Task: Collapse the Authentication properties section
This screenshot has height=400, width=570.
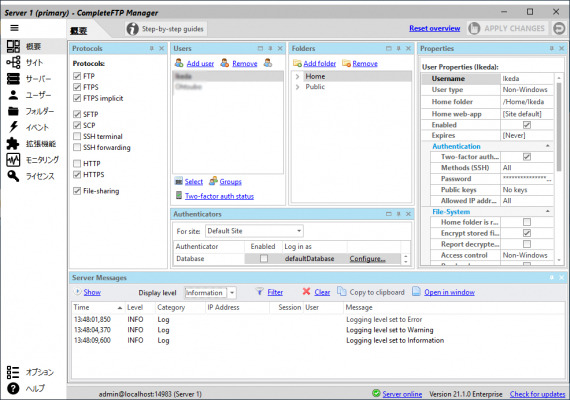Action: click(547, 146)
